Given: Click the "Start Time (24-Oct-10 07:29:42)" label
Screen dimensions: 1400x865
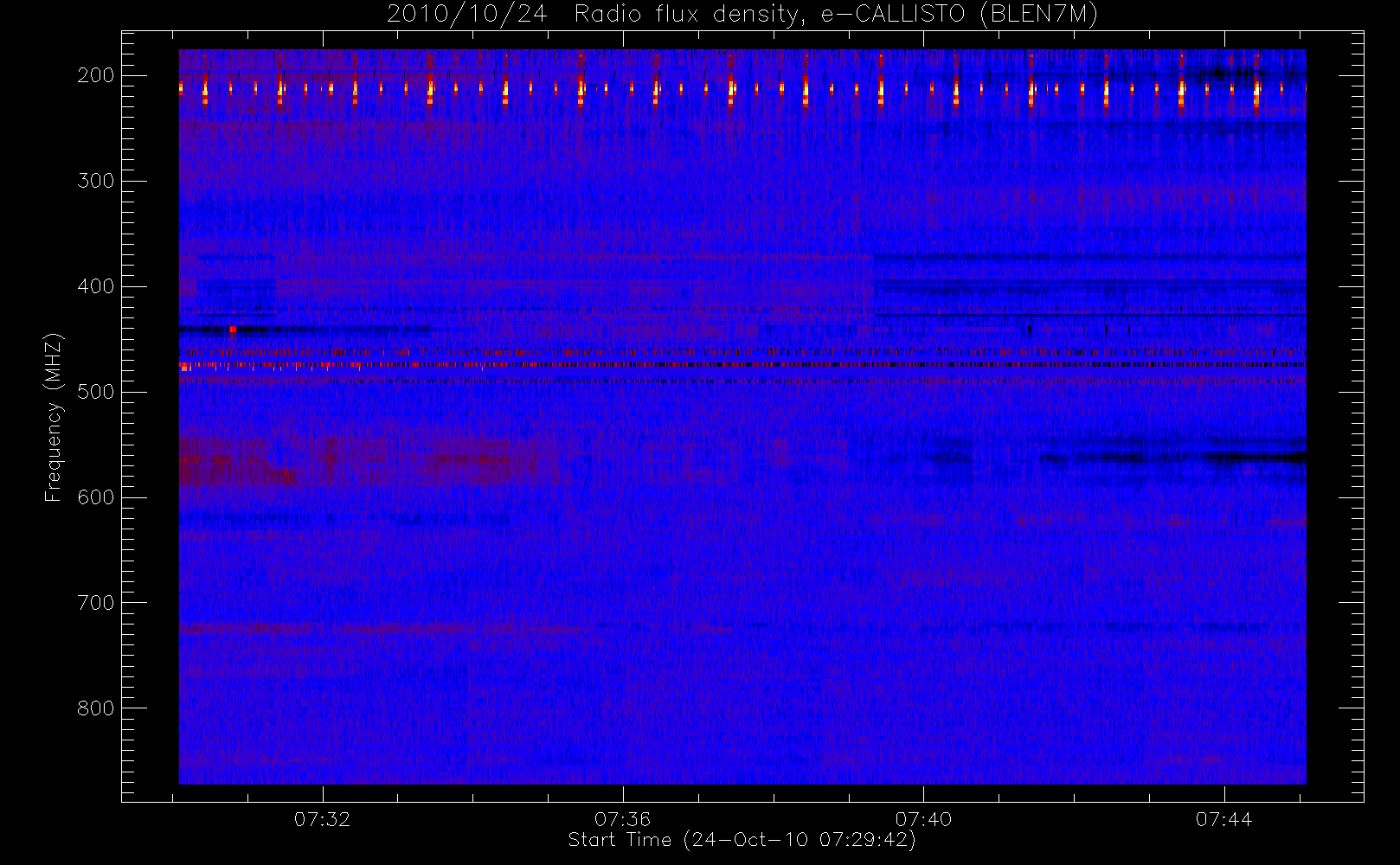Looking at the screenshot, I should click(x=742, y=840).
